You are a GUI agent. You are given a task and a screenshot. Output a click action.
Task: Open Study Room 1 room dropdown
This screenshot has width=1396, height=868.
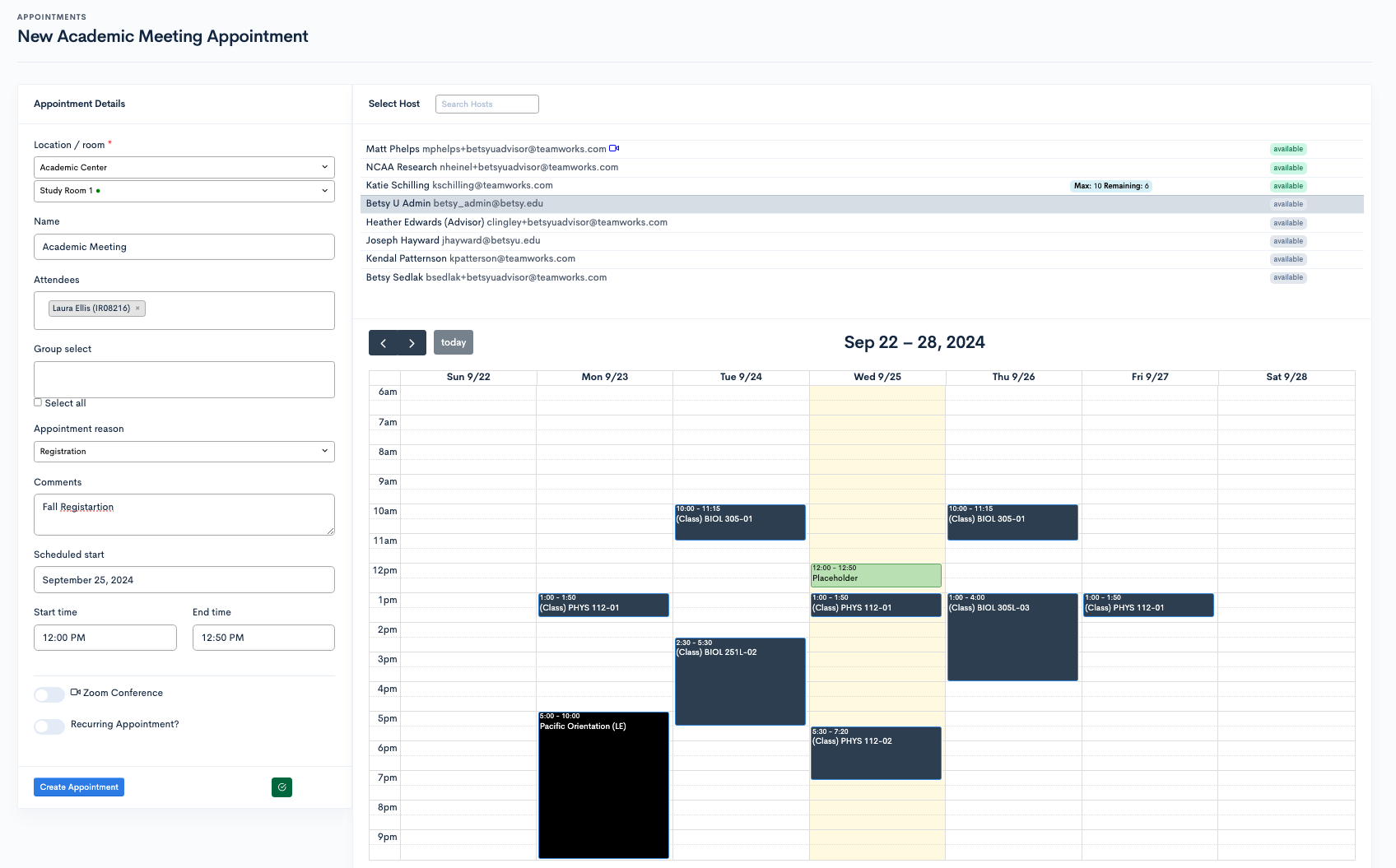(184, 191)
